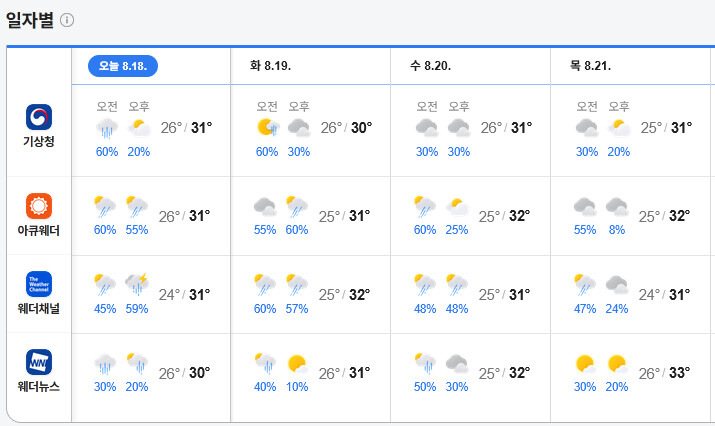Click 기상청 Tuesday morning moon shower icon
This screenshot has height=426, width=715.
[267, 128]
